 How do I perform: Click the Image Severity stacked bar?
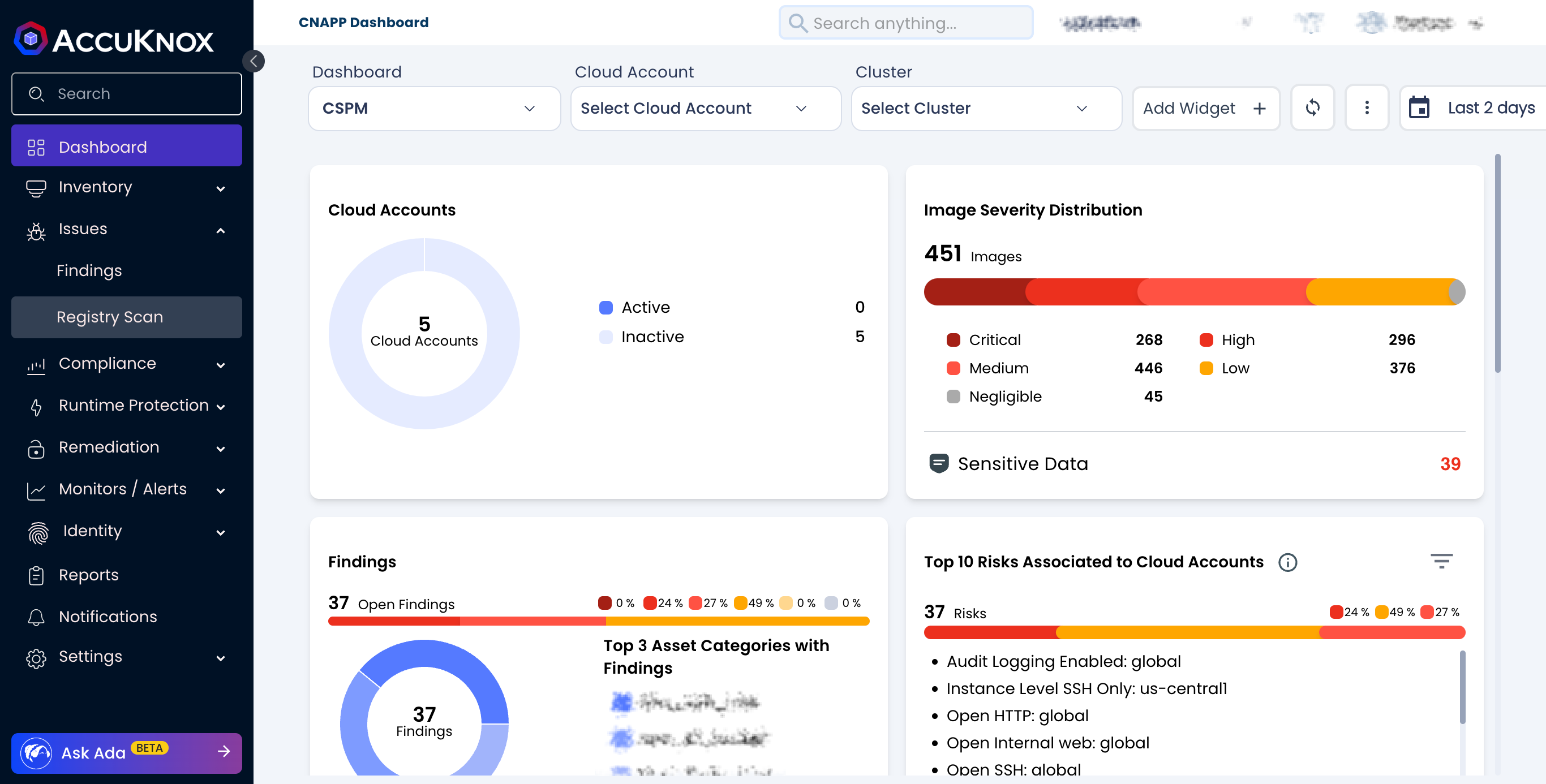click(x=1193, y=292)
